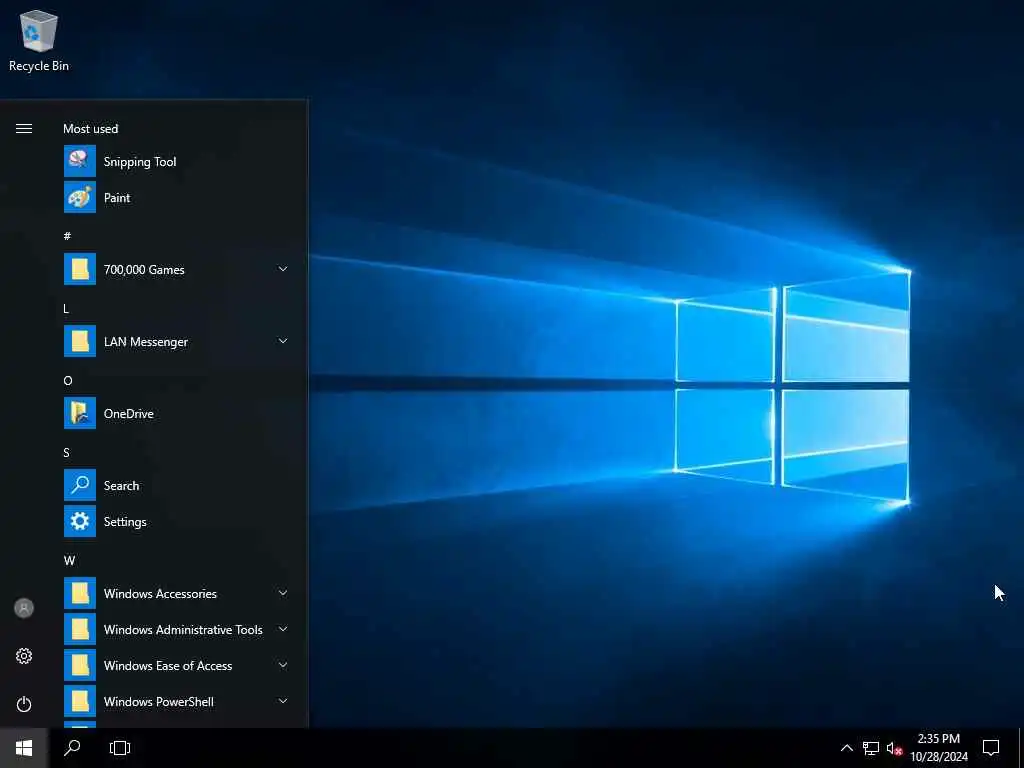This screenshot has height=768, width=1024.
Task: Expand Windows Accessories chevron
Action: click(283, 593)
